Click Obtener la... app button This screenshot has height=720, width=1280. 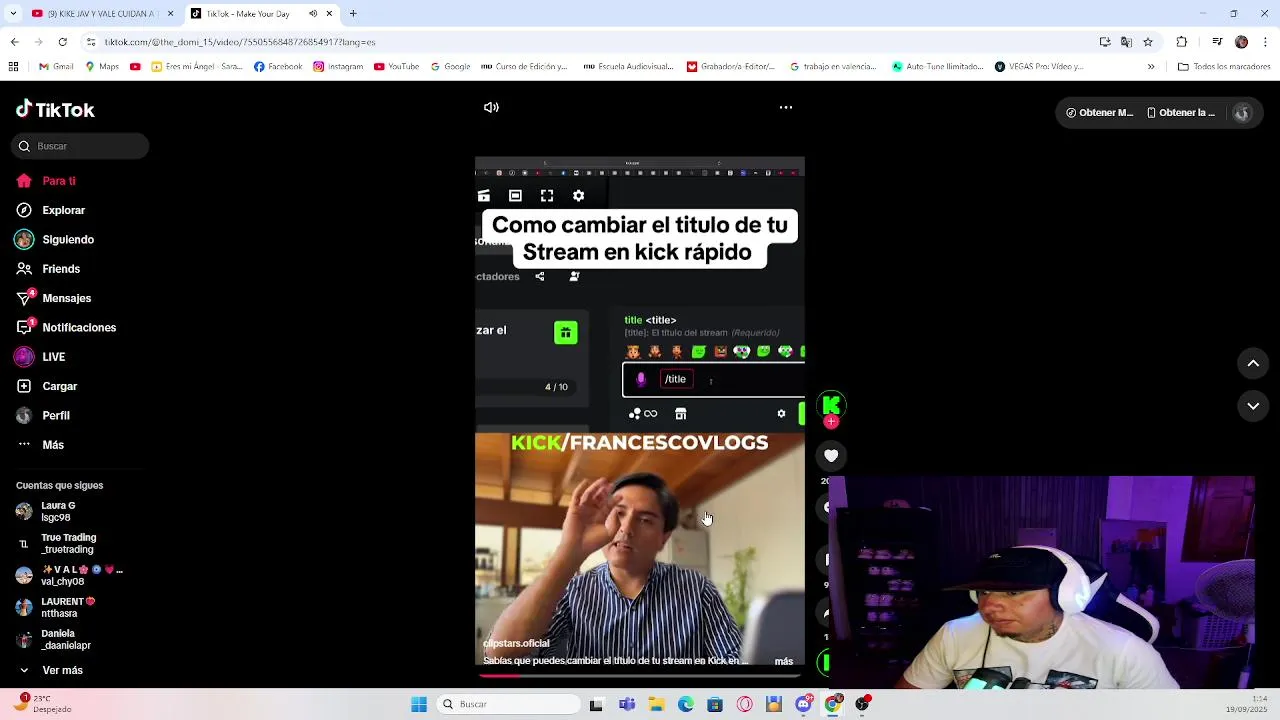tap(1181, 113)
